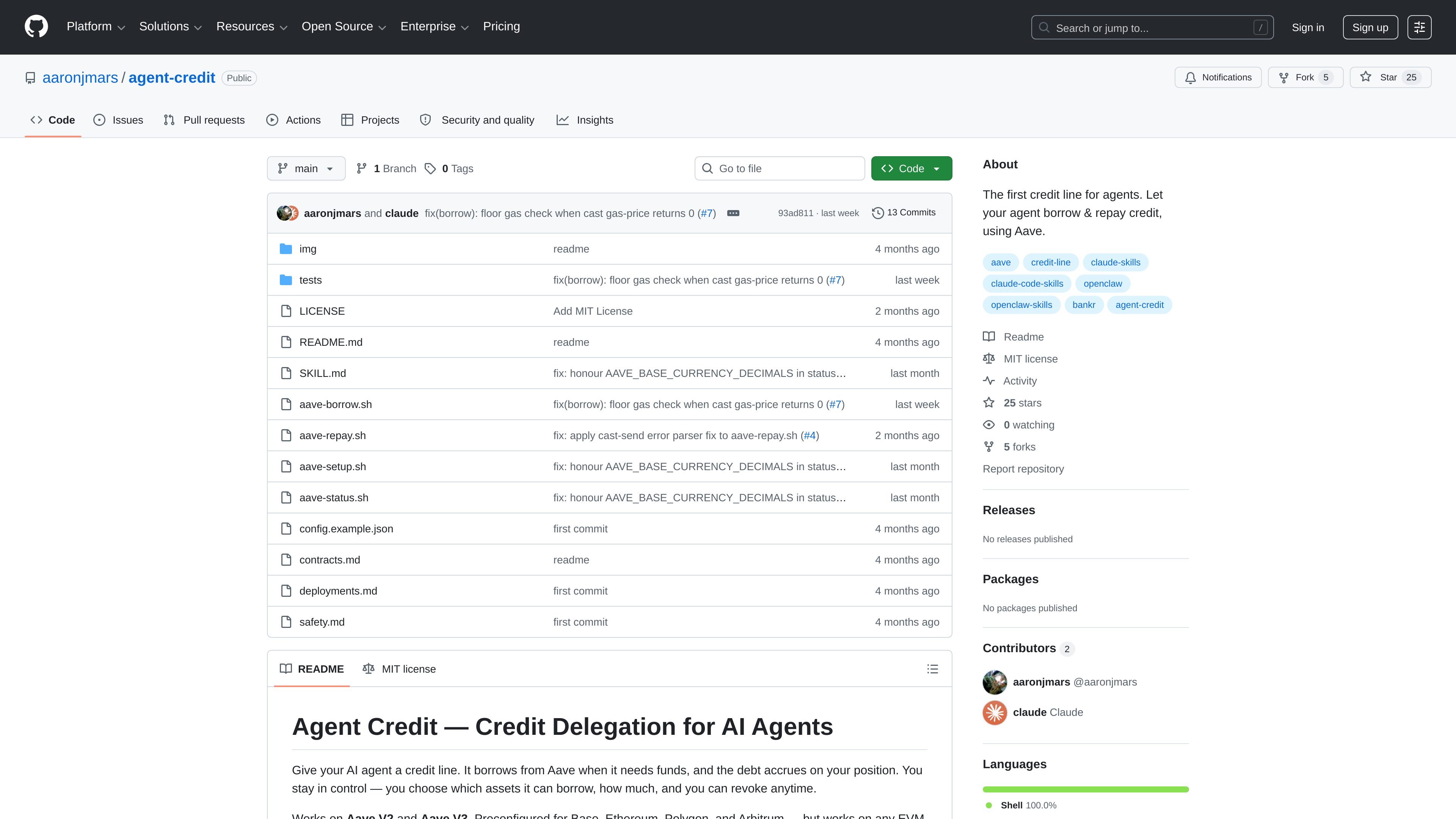Select the MIT license tab in README
The width and height of the screenshot is (1456, 819).
(x=399, y=669)
